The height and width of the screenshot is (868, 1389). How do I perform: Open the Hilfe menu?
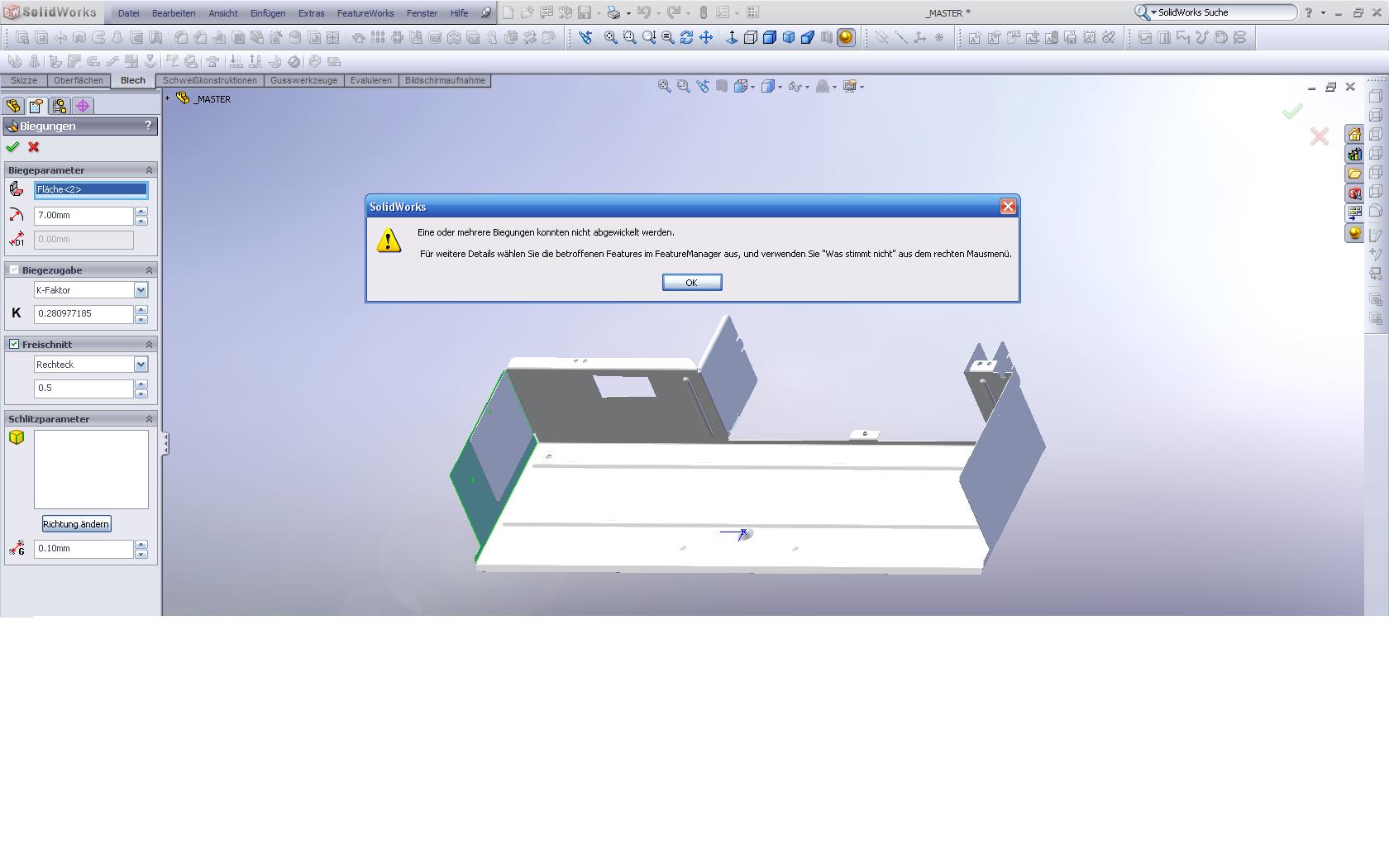[459, 13]
